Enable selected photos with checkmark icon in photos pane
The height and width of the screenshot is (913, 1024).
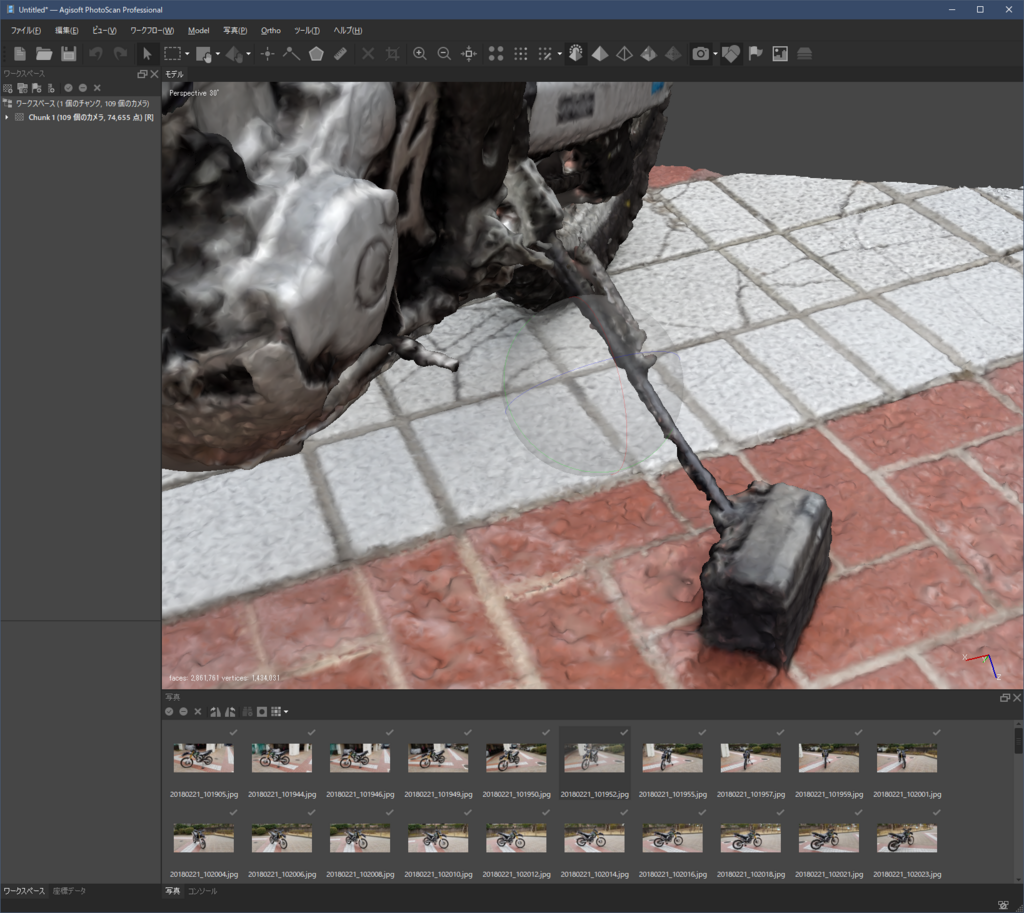pos(169,712)
